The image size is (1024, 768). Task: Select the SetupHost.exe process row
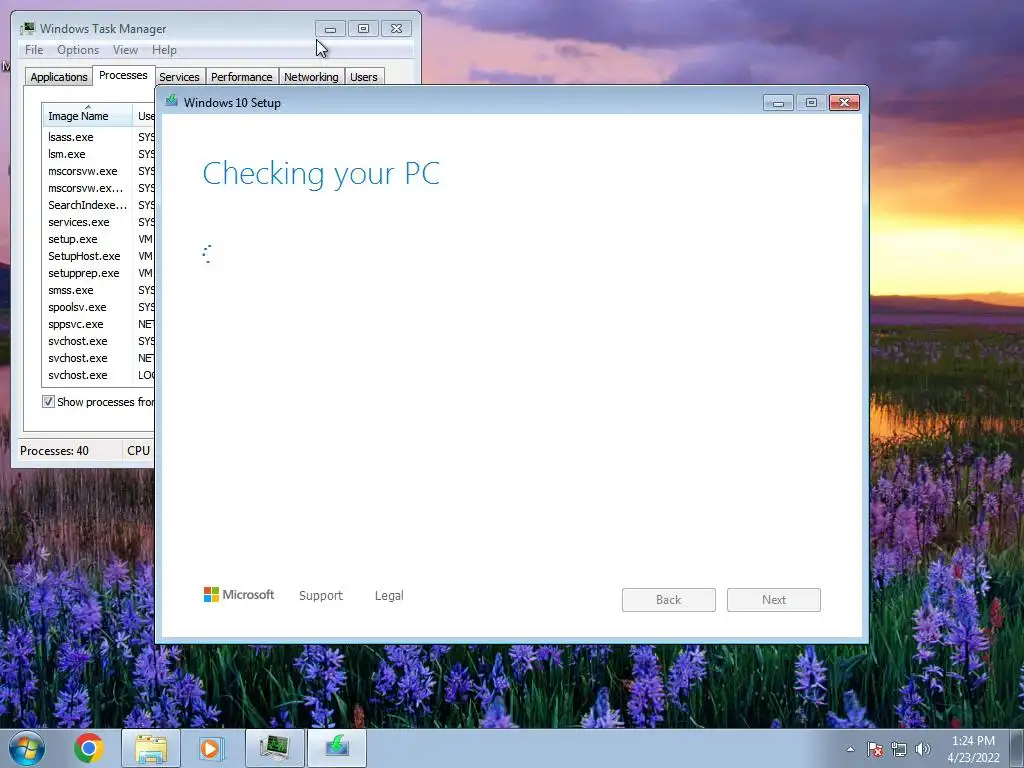(98, 256)
